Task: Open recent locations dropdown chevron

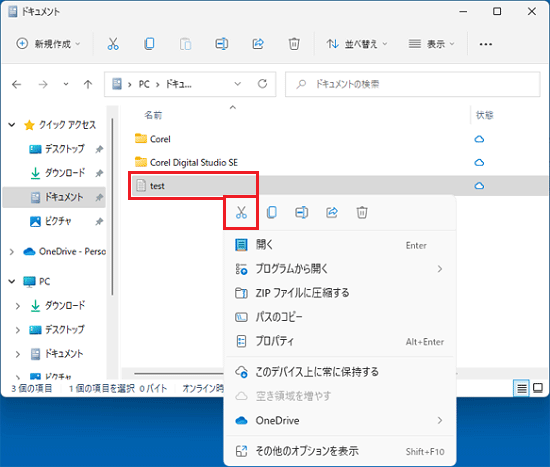Action: pyautogui.click(x=66, y=84)
